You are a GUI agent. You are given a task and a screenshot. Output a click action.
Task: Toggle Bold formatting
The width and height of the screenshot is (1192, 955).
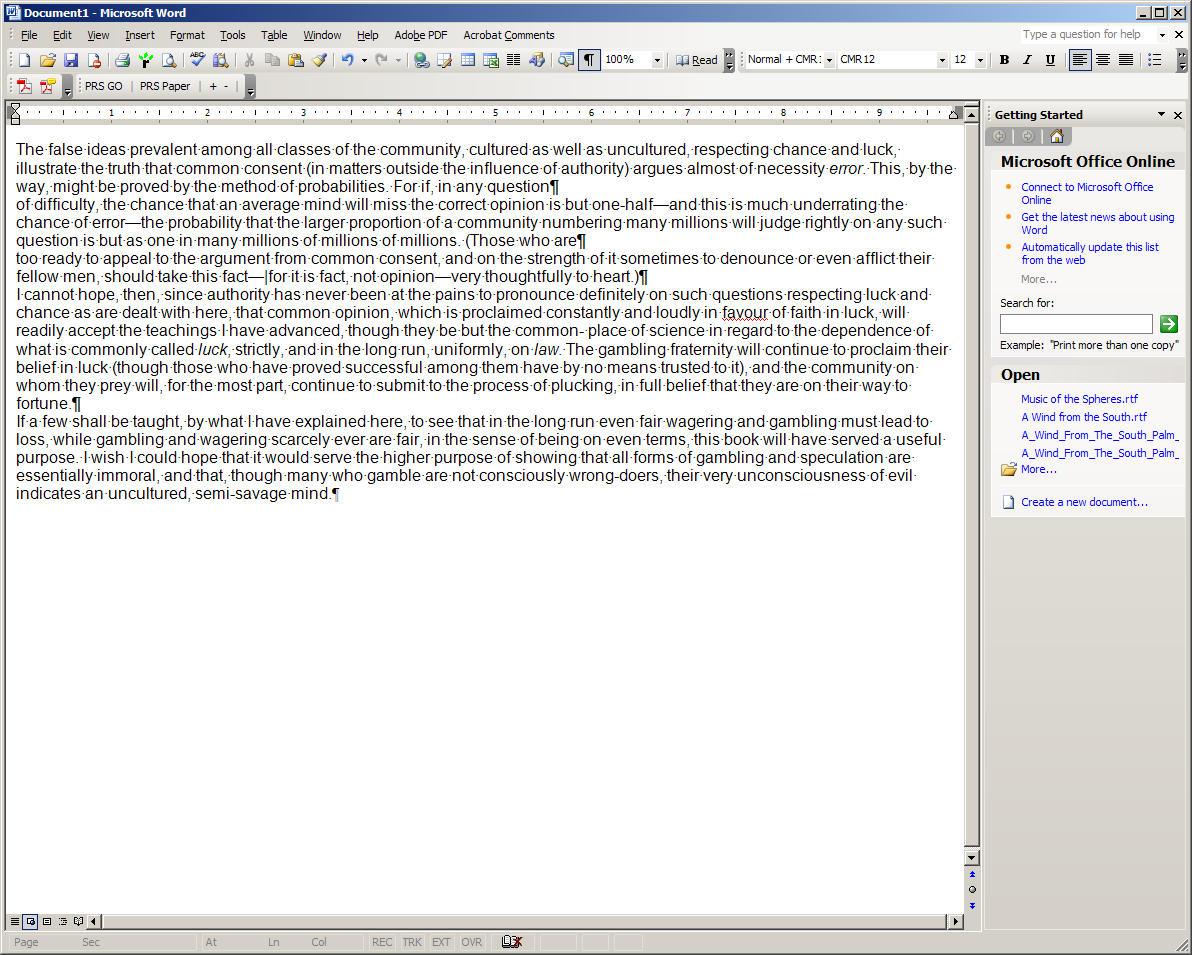(1004, 60)
